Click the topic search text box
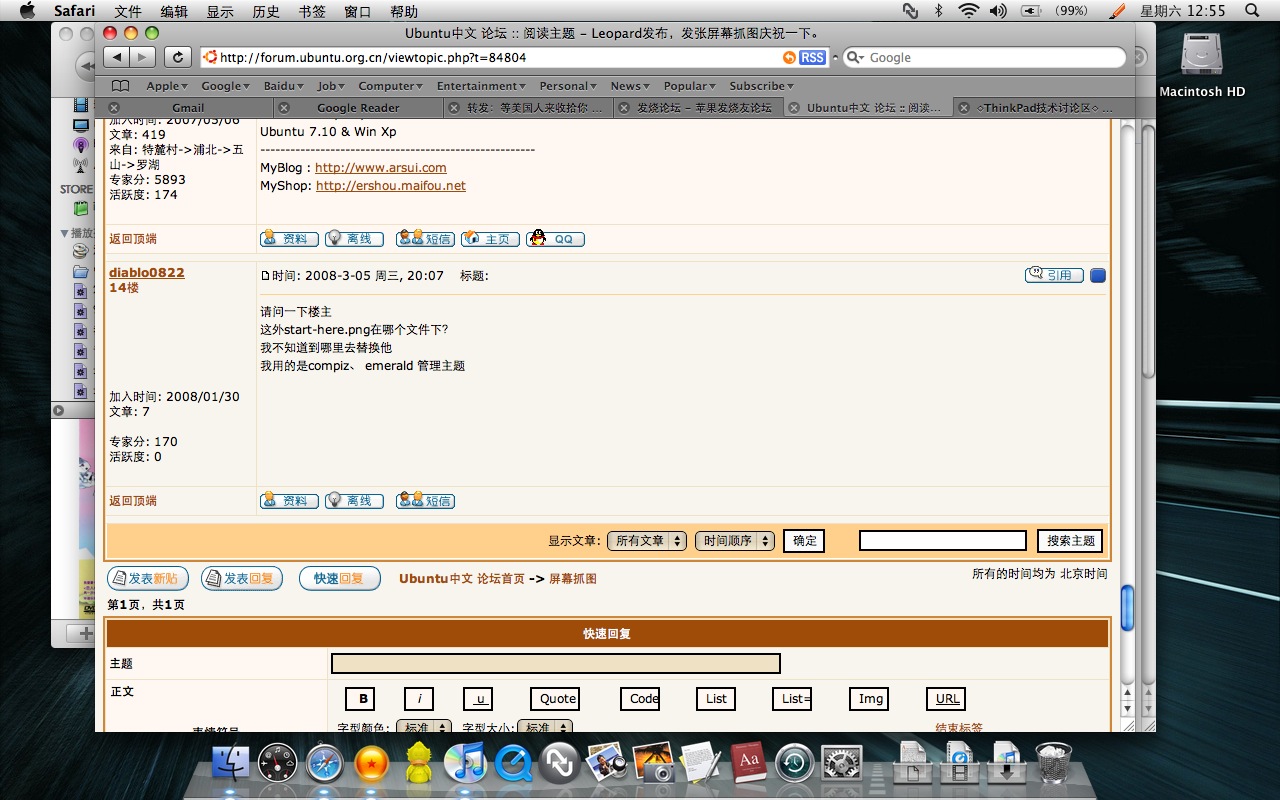This screenshot has width=1280, height=800. [x=942, y=541]
